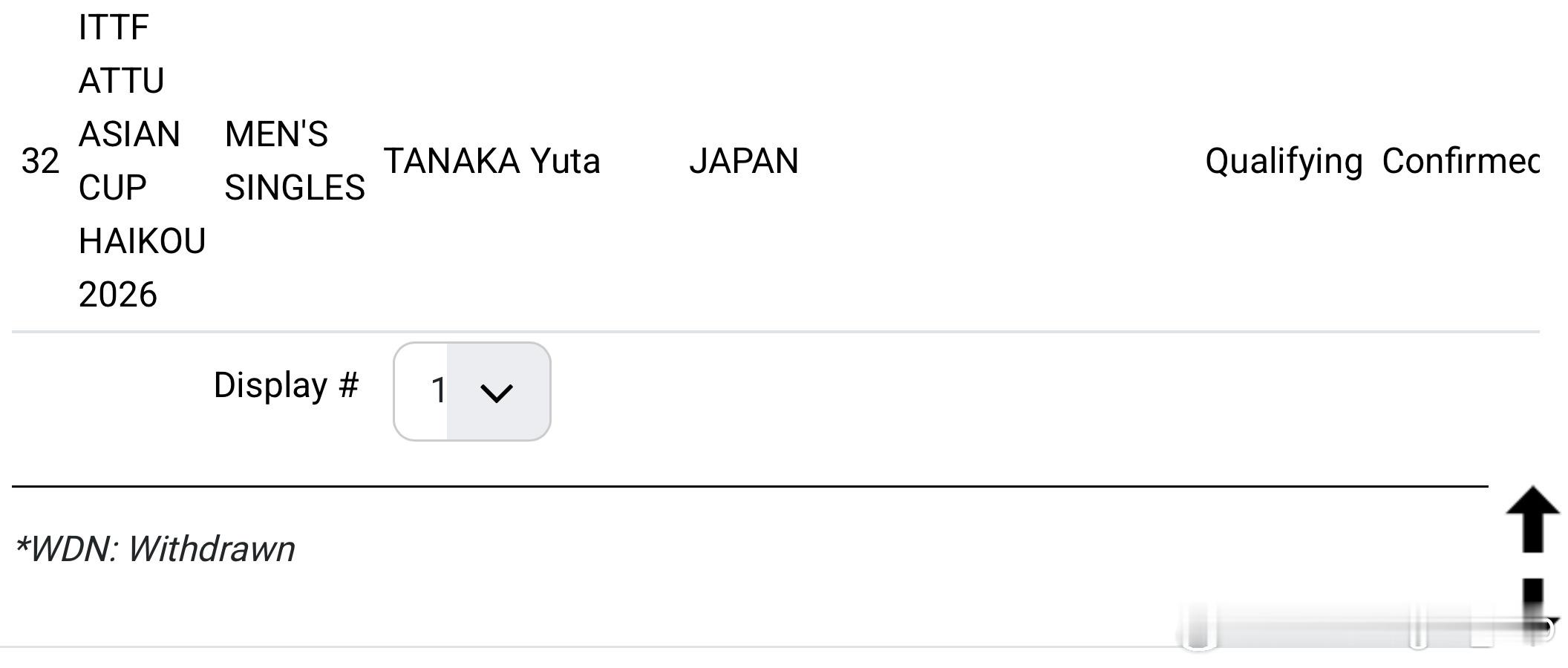Expand the Display # dropdown chevron
Image resolution: width=1568 pixels, height=668 pixels.
pyautogui.click(x=497, y=392)
